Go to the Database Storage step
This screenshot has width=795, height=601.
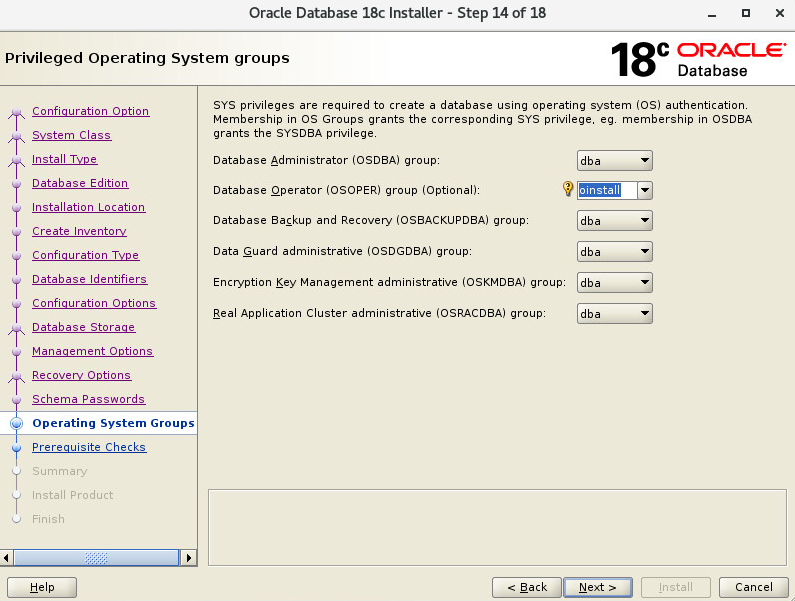(x=84, y=327)
